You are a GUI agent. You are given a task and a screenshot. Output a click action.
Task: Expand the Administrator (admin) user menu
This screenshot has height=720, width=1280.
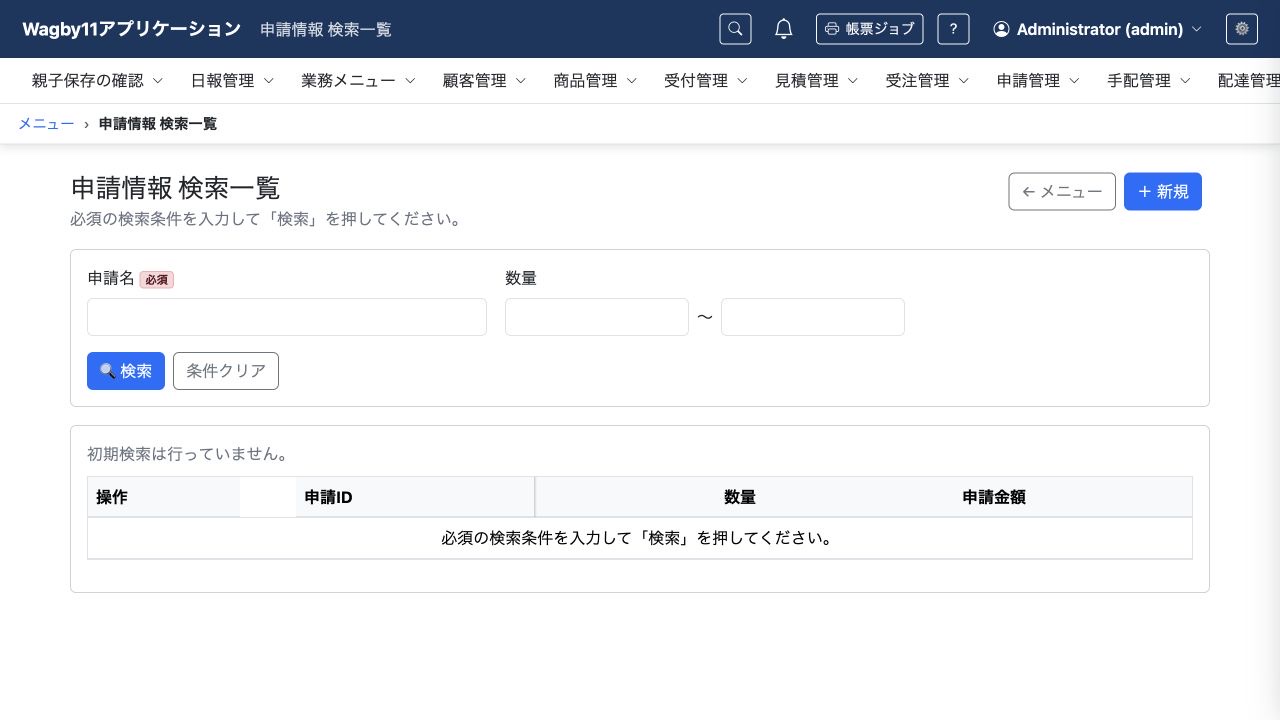coord(1097,29)
